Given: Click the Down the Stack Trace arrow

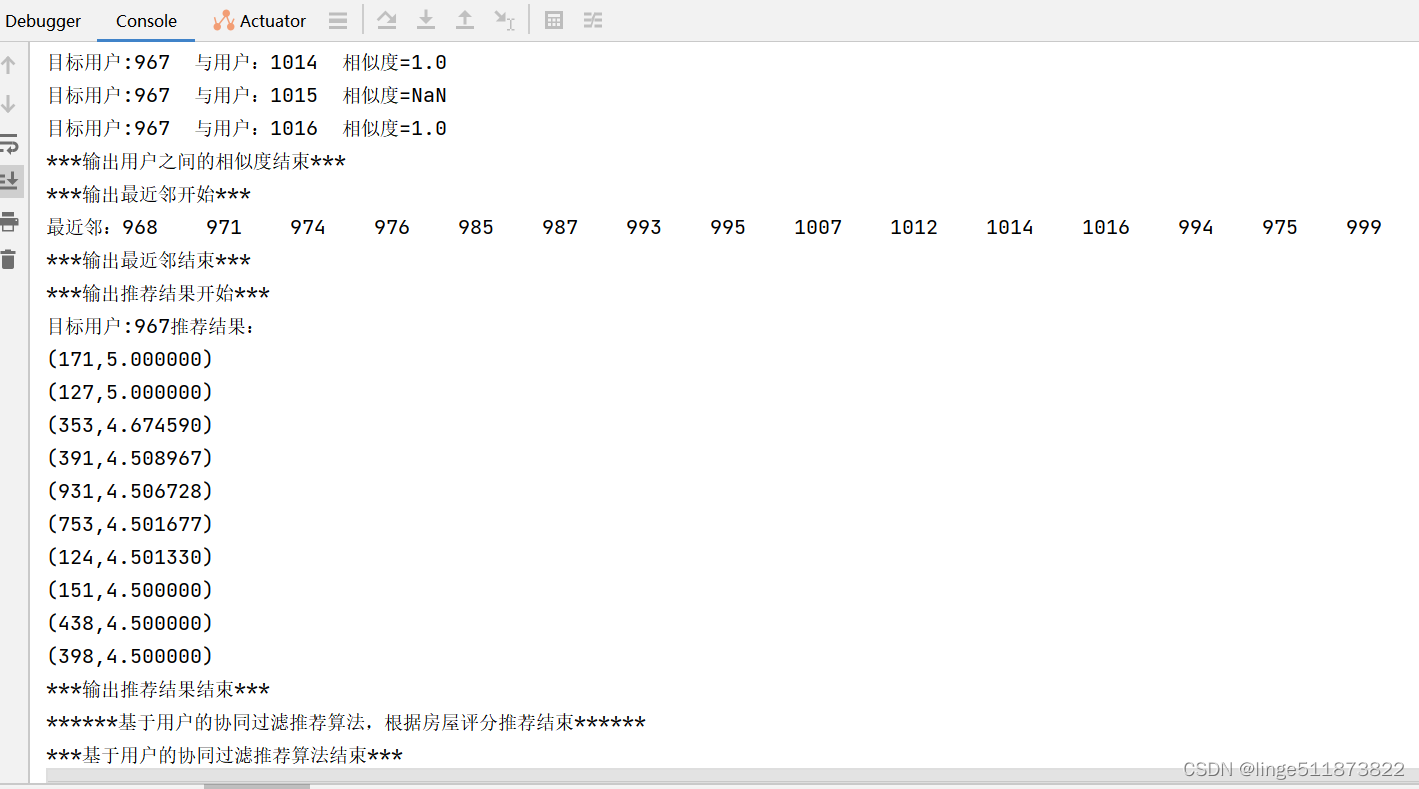Looking at the screenshot, I should click(9, 104).
